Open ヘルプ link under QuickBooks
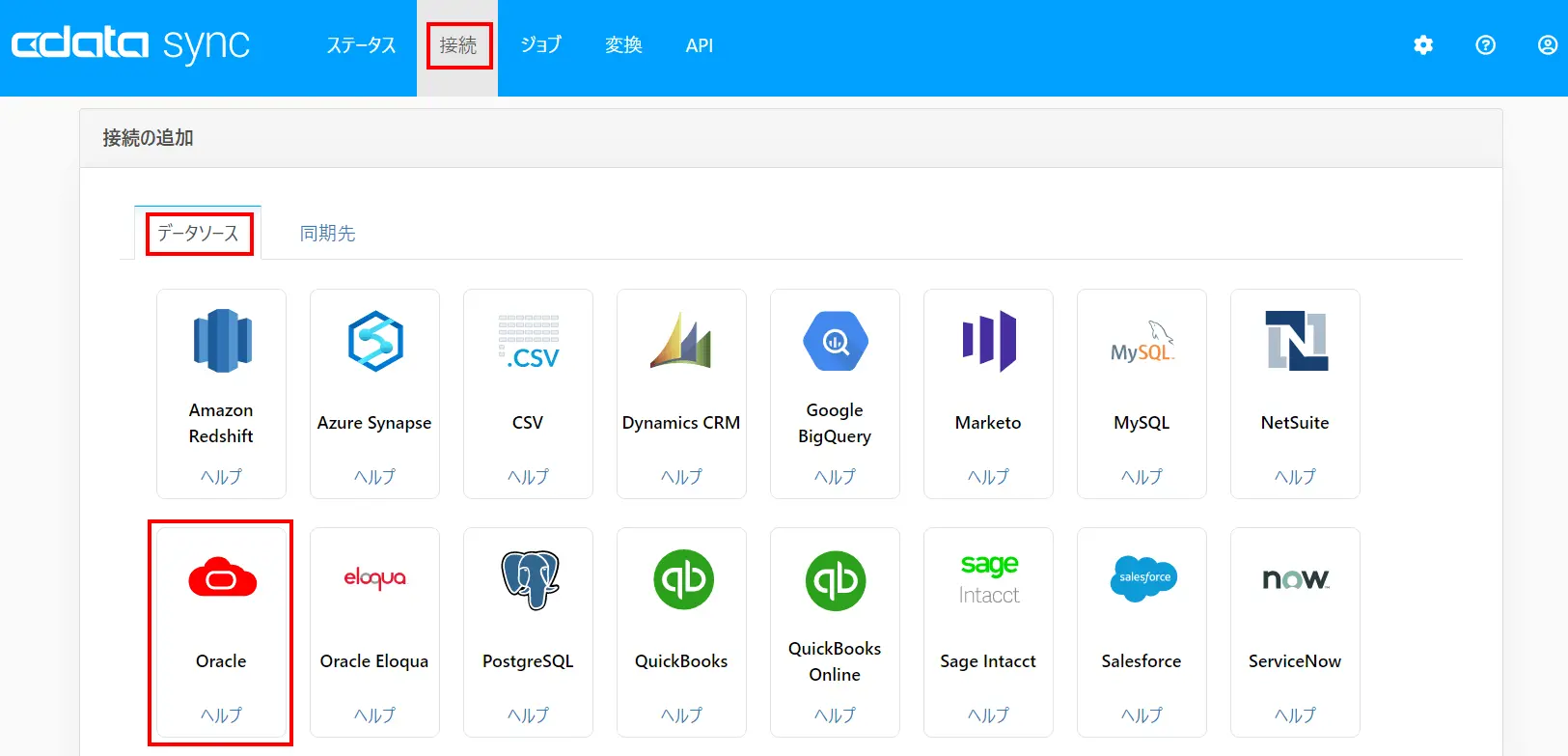 click(x=681, y=715)
